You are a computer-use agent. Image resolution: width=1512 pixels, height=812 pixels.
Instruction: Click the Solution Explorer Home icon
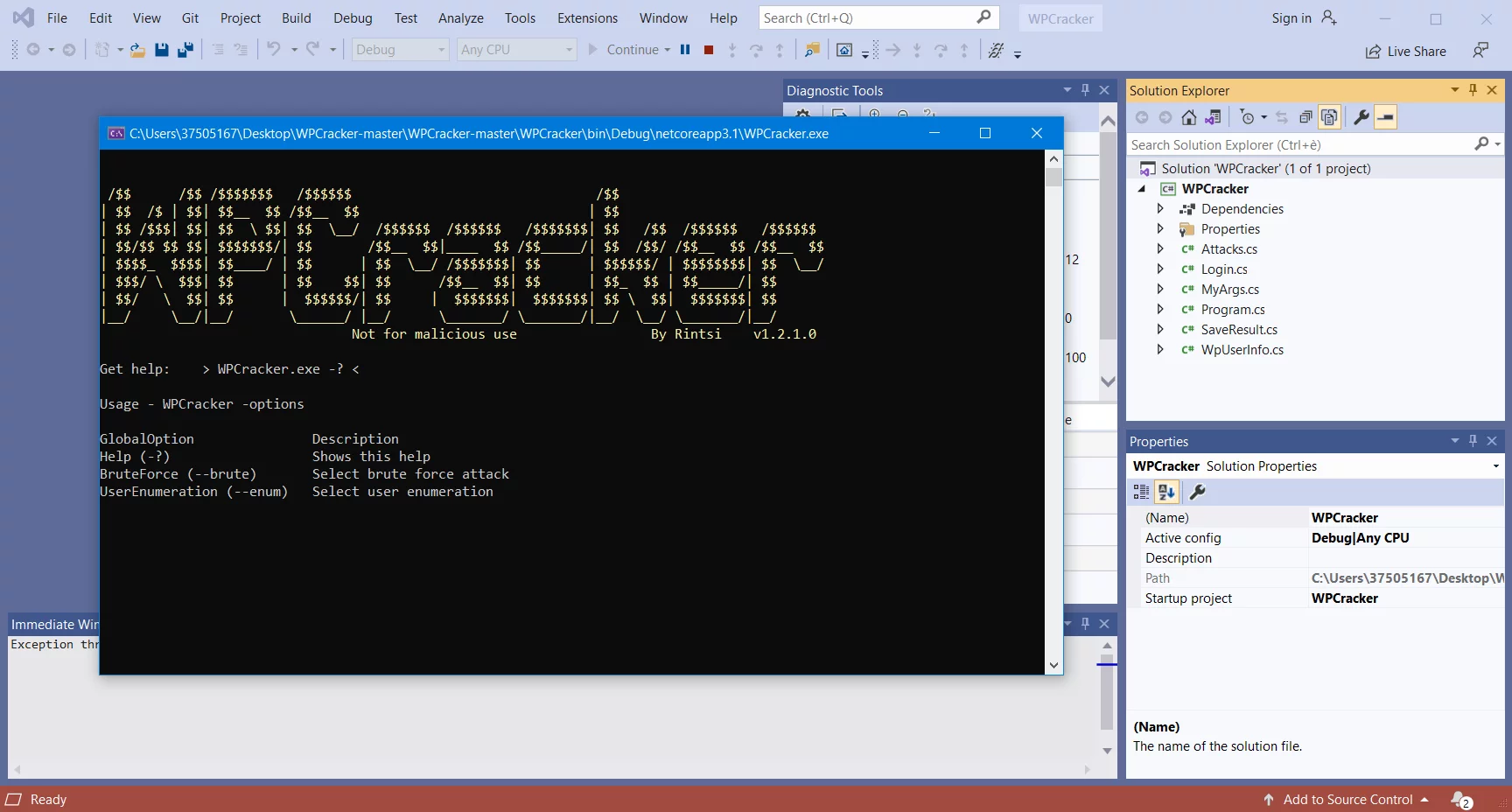pos(1188,117)
